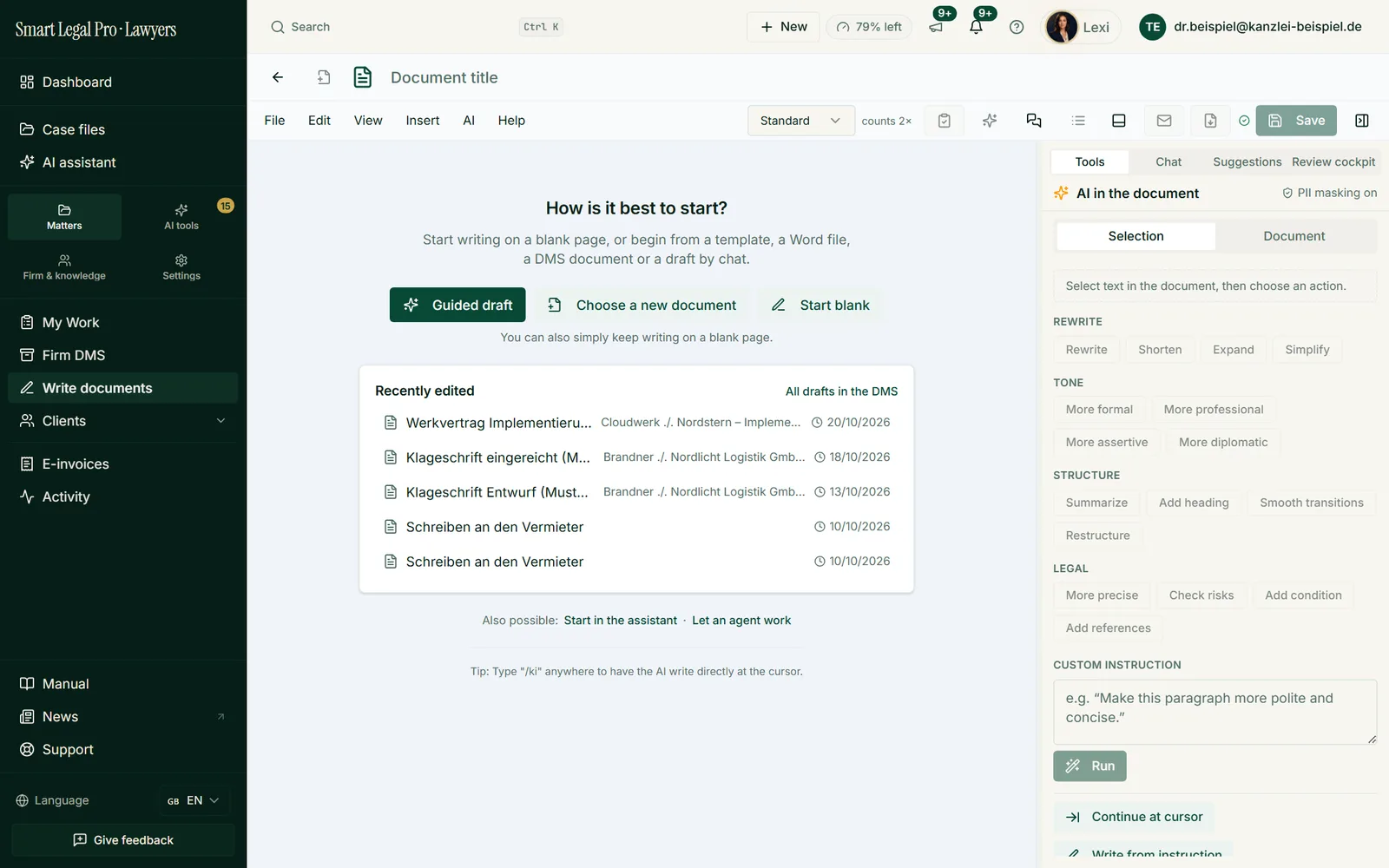Switch to the Suggestions tab
Screen dimensions: 1389x868
point(1247,161)
